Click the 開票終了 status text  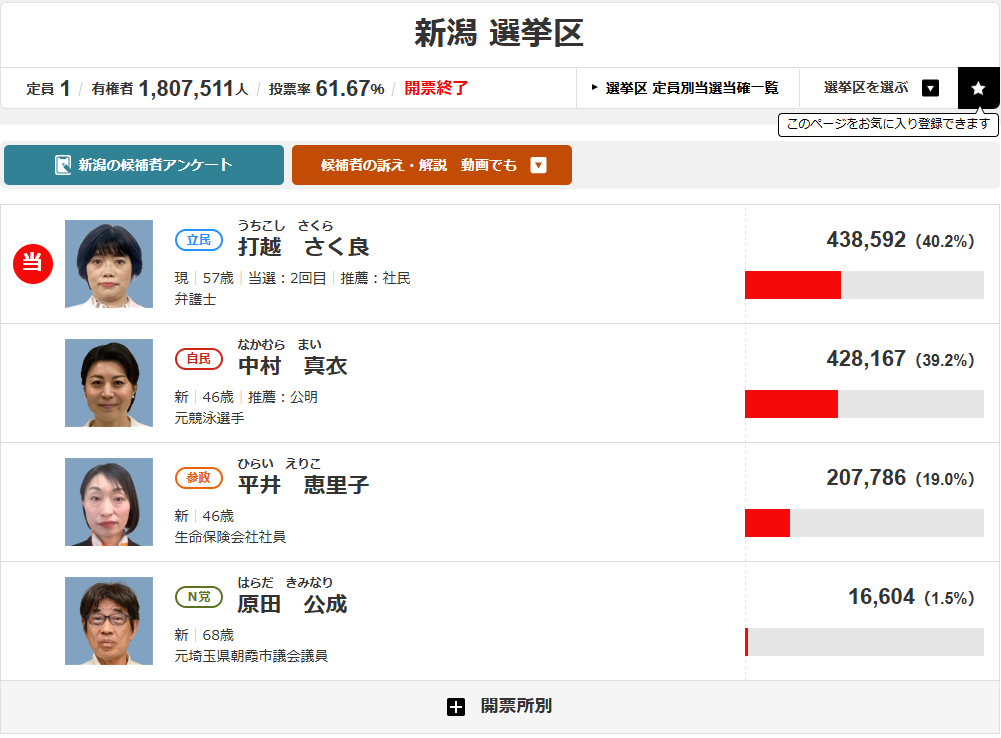coord(436,88)
